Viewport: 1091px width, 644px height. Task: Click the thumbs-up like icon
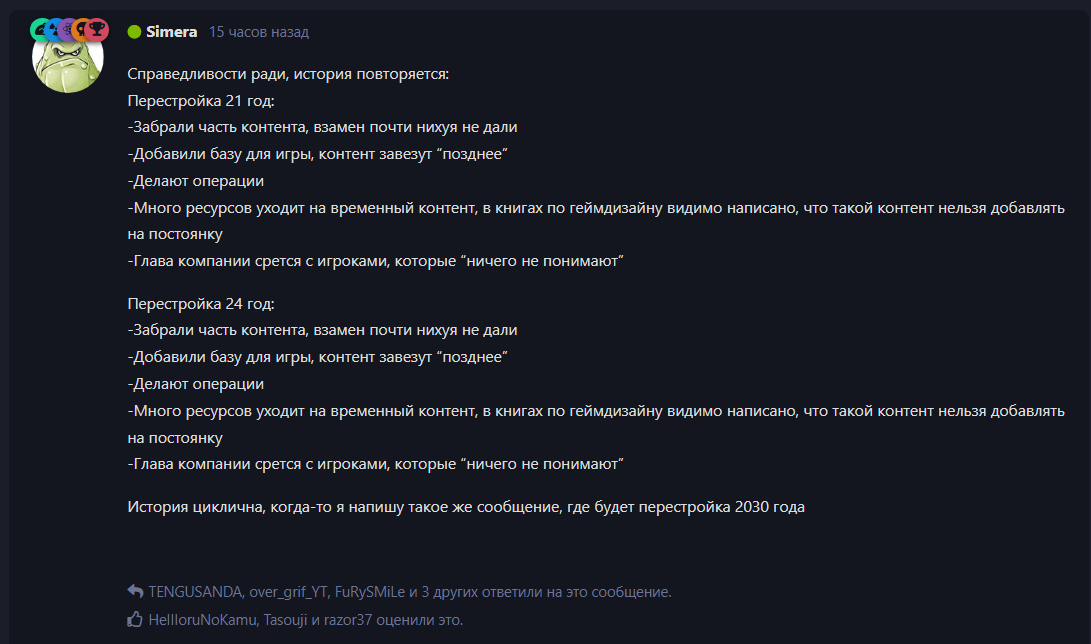click(x=135, y=619)
